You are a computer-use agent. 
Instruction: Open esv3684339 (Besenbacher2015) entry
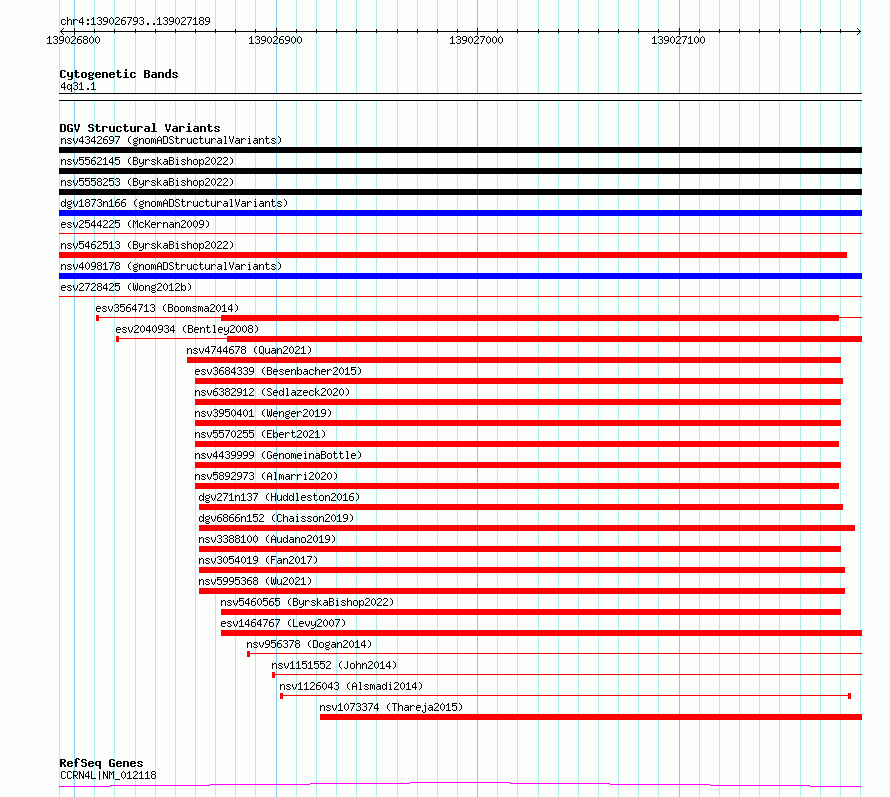pos(278,371)
